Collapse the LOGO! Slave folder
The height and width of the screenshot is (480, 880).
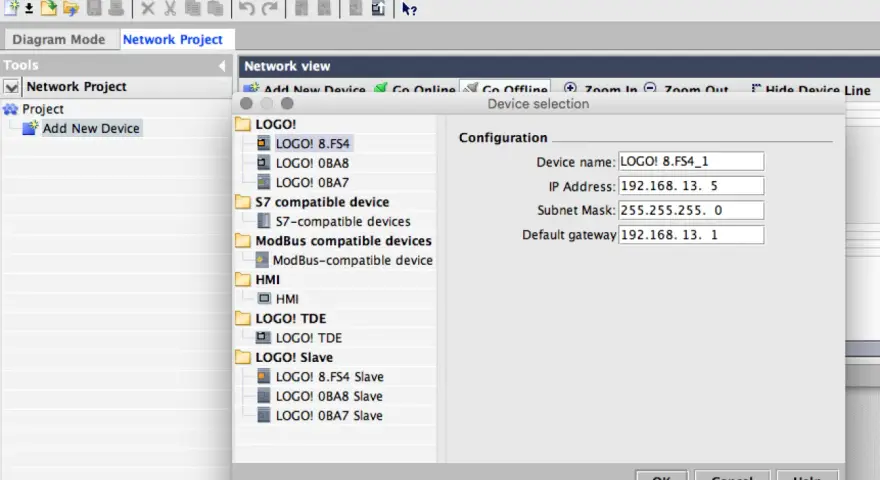[243, 357]
